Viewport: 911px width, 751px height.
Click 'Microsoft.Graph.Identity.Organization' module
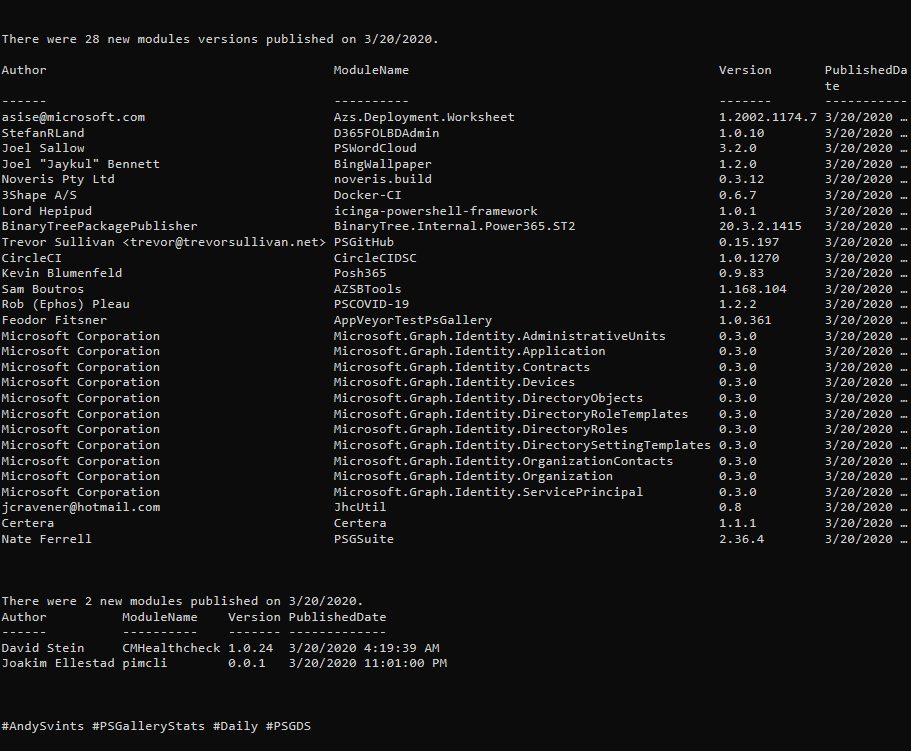[x=473, y=477]
